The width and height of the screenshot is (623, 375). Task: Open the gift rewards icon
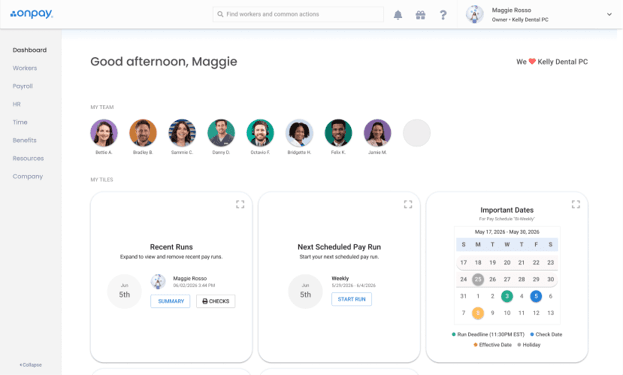point(420,15)
